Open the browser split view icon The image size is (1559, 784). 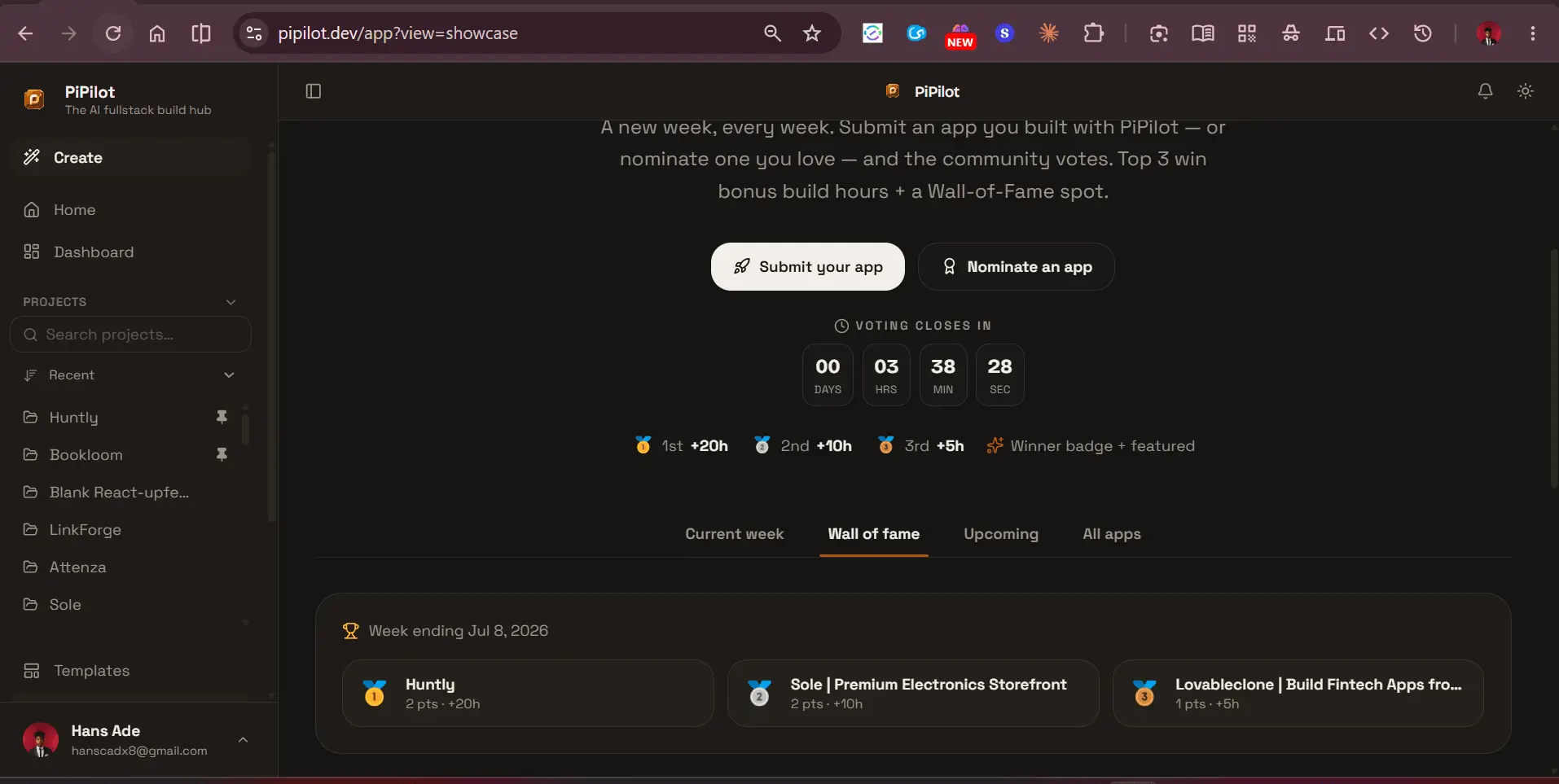point(201,33)
